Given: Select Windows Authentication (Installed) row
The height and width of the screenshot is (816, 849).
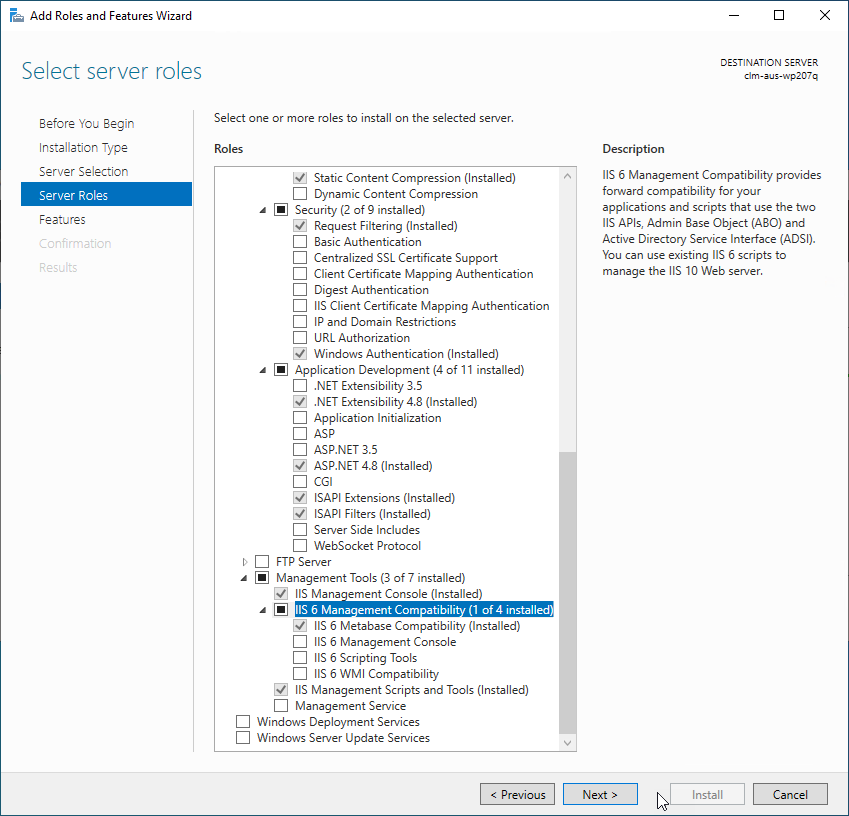Looking at the screenshot, I should tap(406, 354).
